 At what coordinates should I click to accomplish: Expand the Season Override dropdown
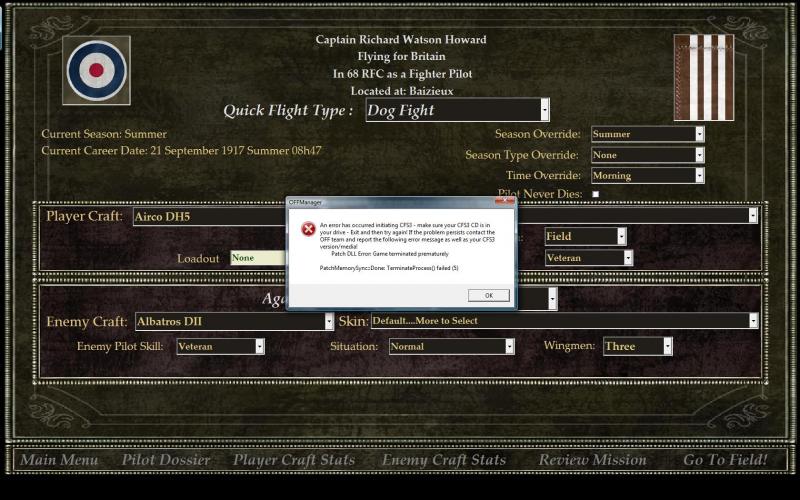648,134
